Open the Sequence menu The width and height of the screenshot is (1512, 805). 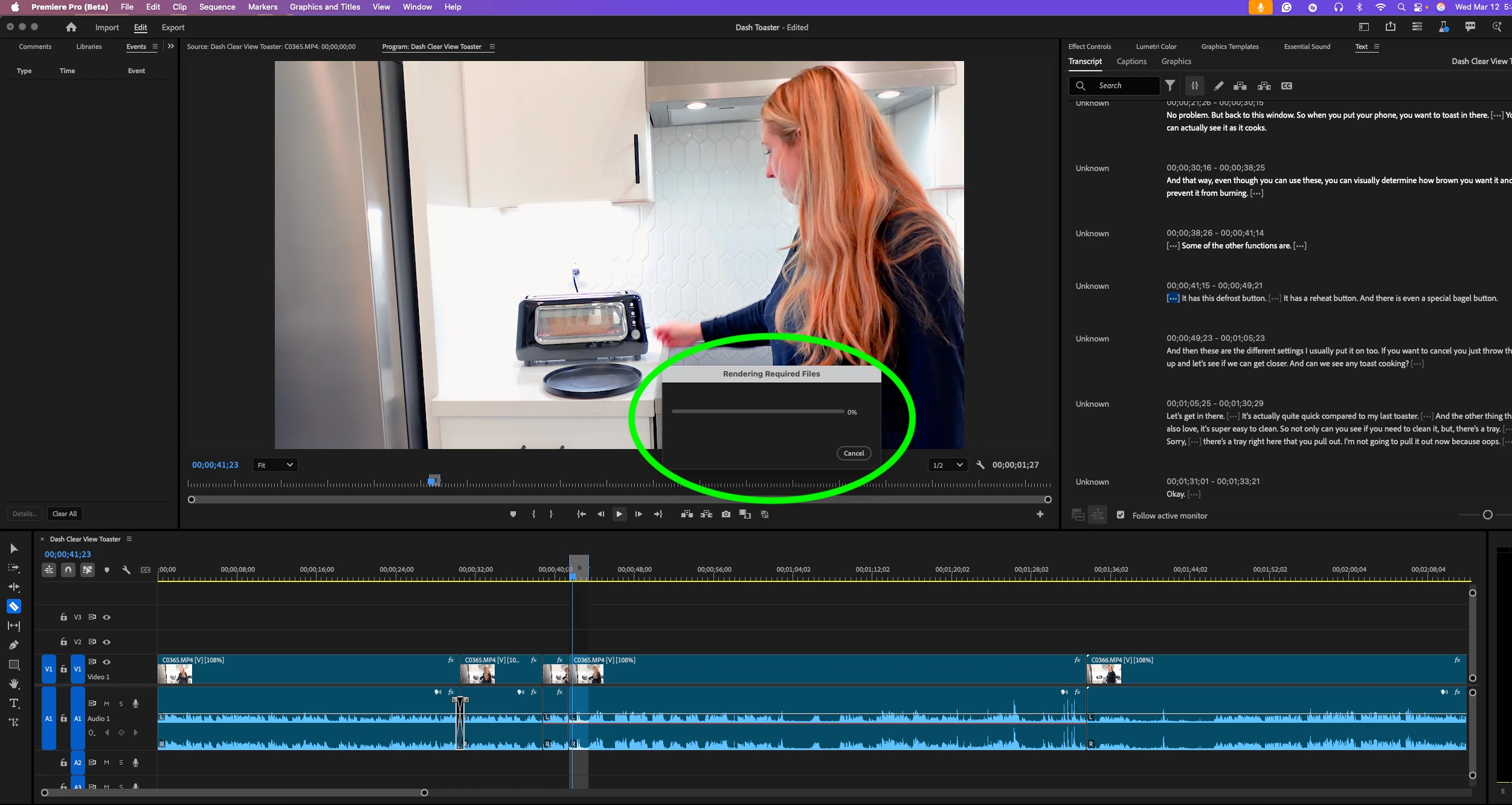click(x=217, y=7)
